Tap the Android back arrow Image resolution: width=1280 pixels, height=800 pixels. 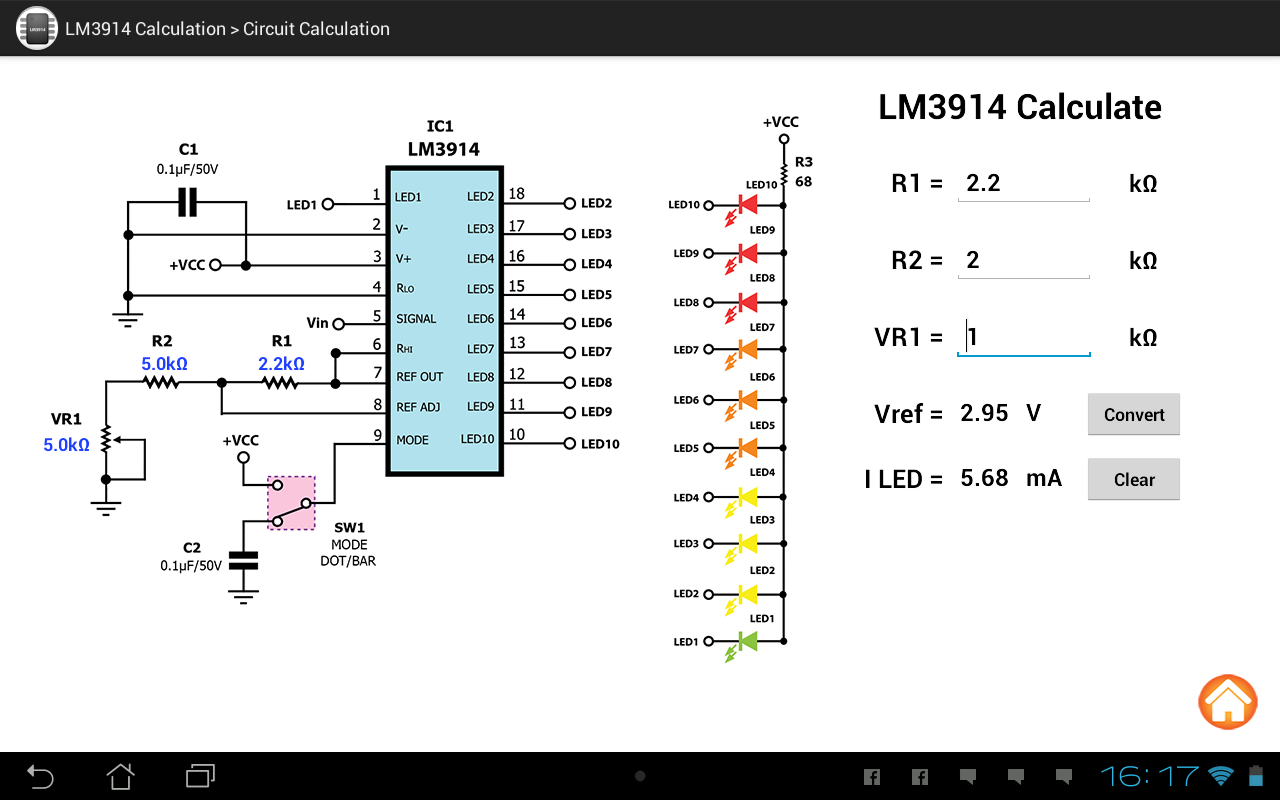pos(40,775)
